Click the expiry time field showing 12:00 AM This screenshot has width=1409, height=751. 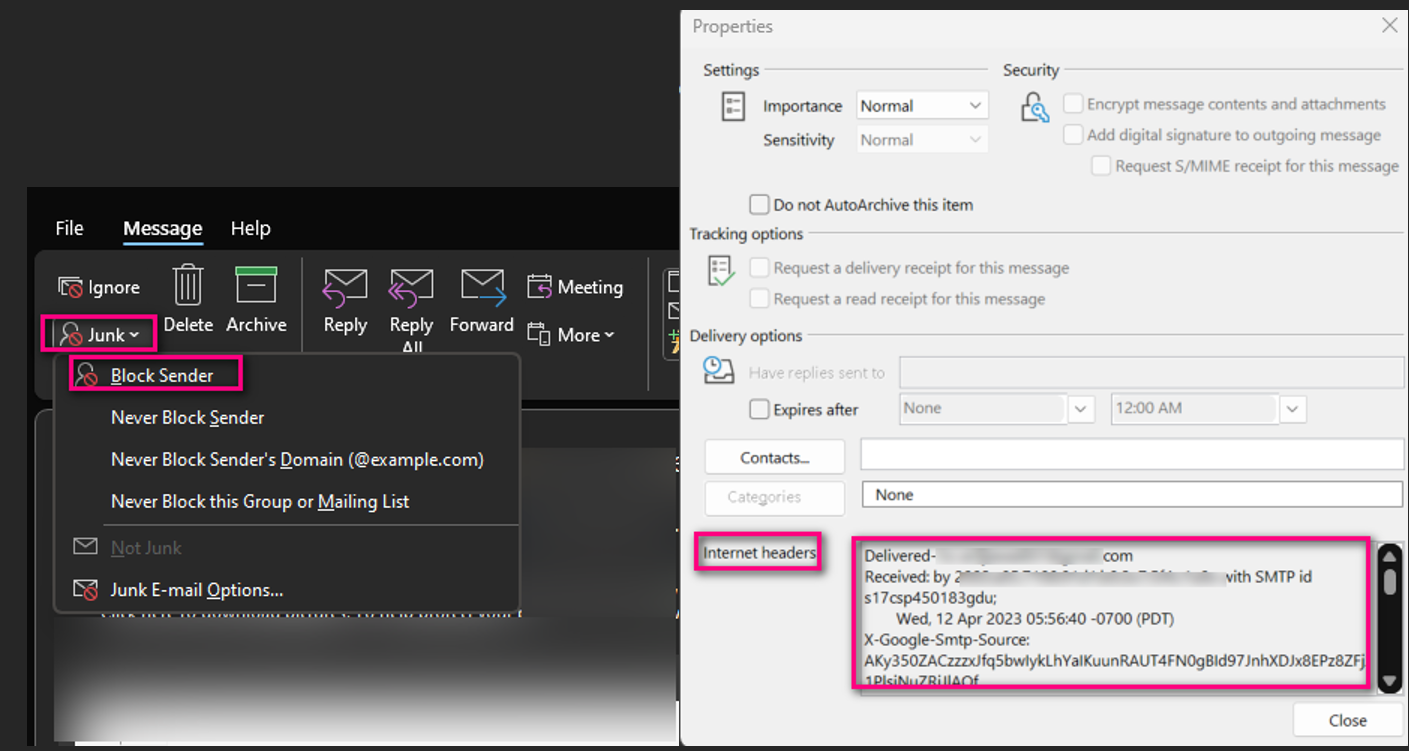pos(1195,409)
